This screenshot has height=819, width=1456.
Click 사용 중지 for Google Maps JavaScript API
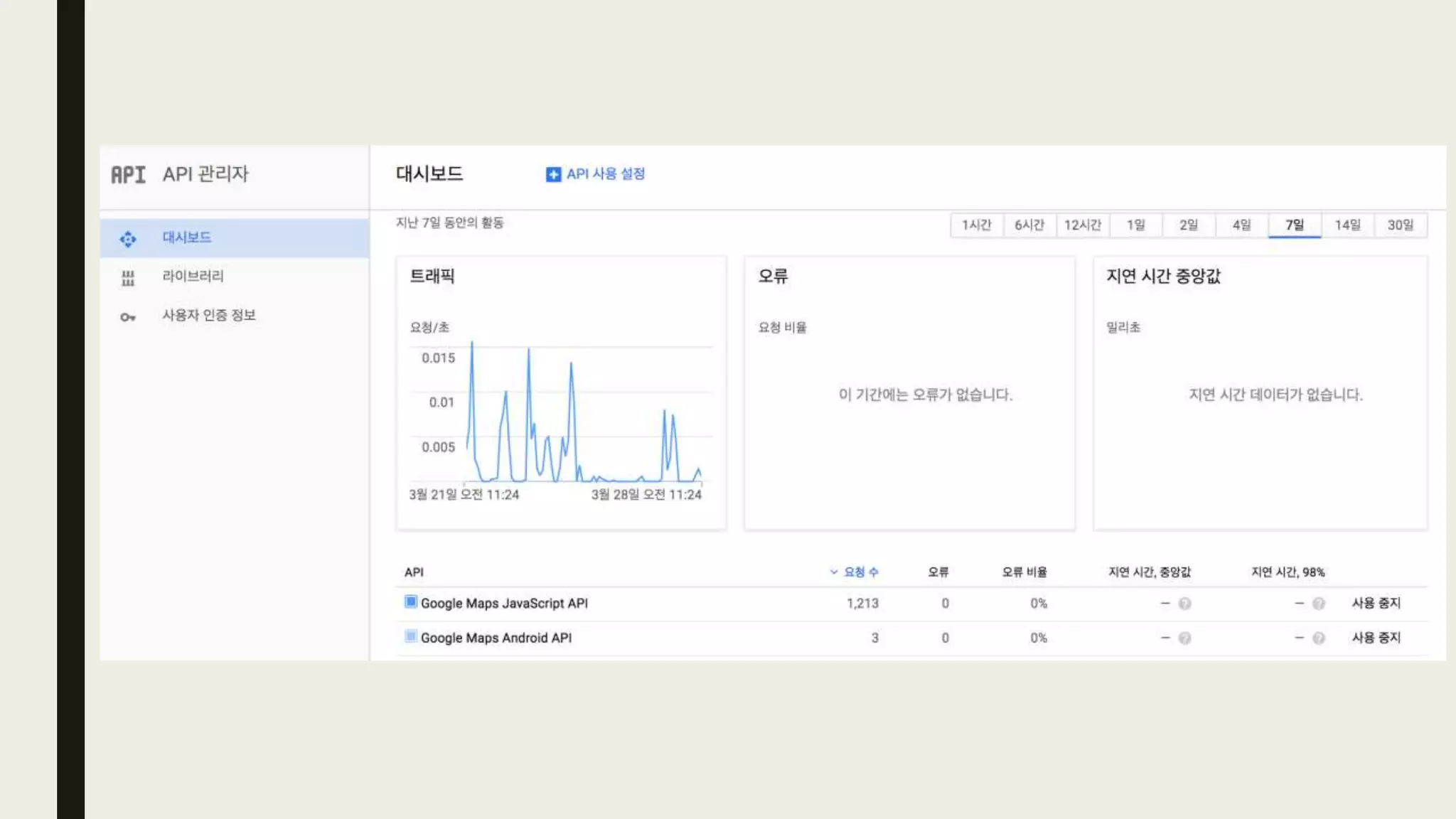[1376, 604]
